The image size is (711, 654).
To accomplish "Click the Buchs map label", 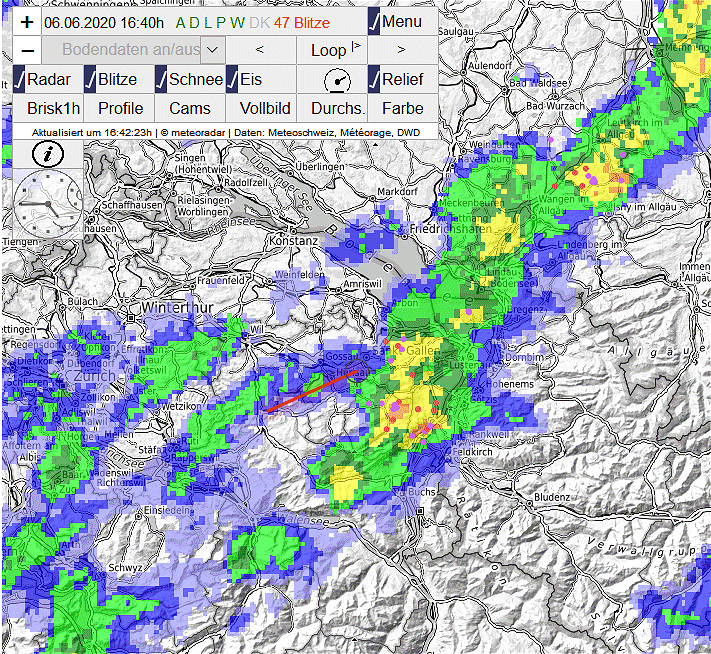I will [422, 492].
